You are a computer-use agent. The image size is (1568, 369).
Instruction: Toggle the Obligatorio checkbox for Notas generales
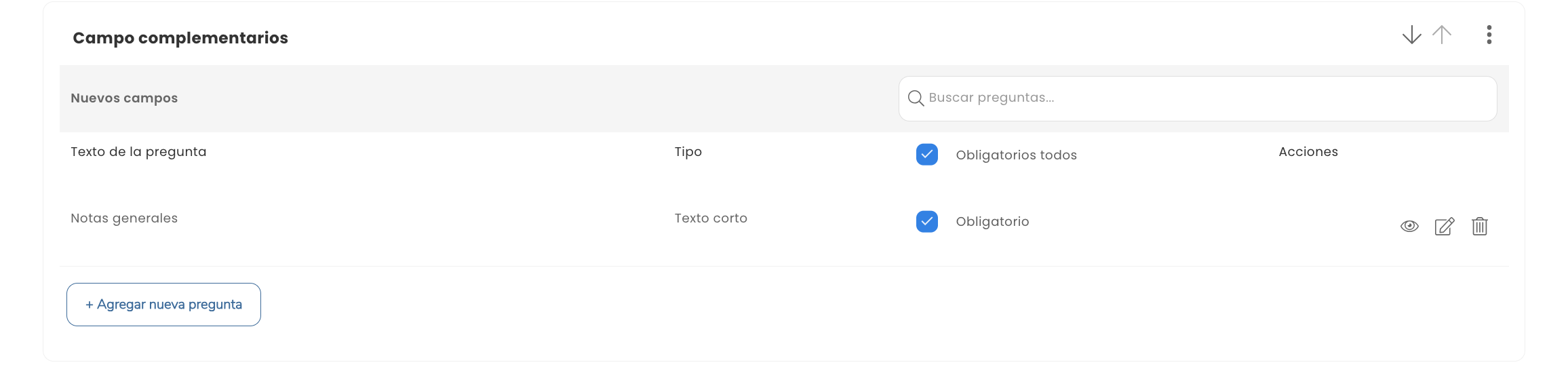[927, 221]
